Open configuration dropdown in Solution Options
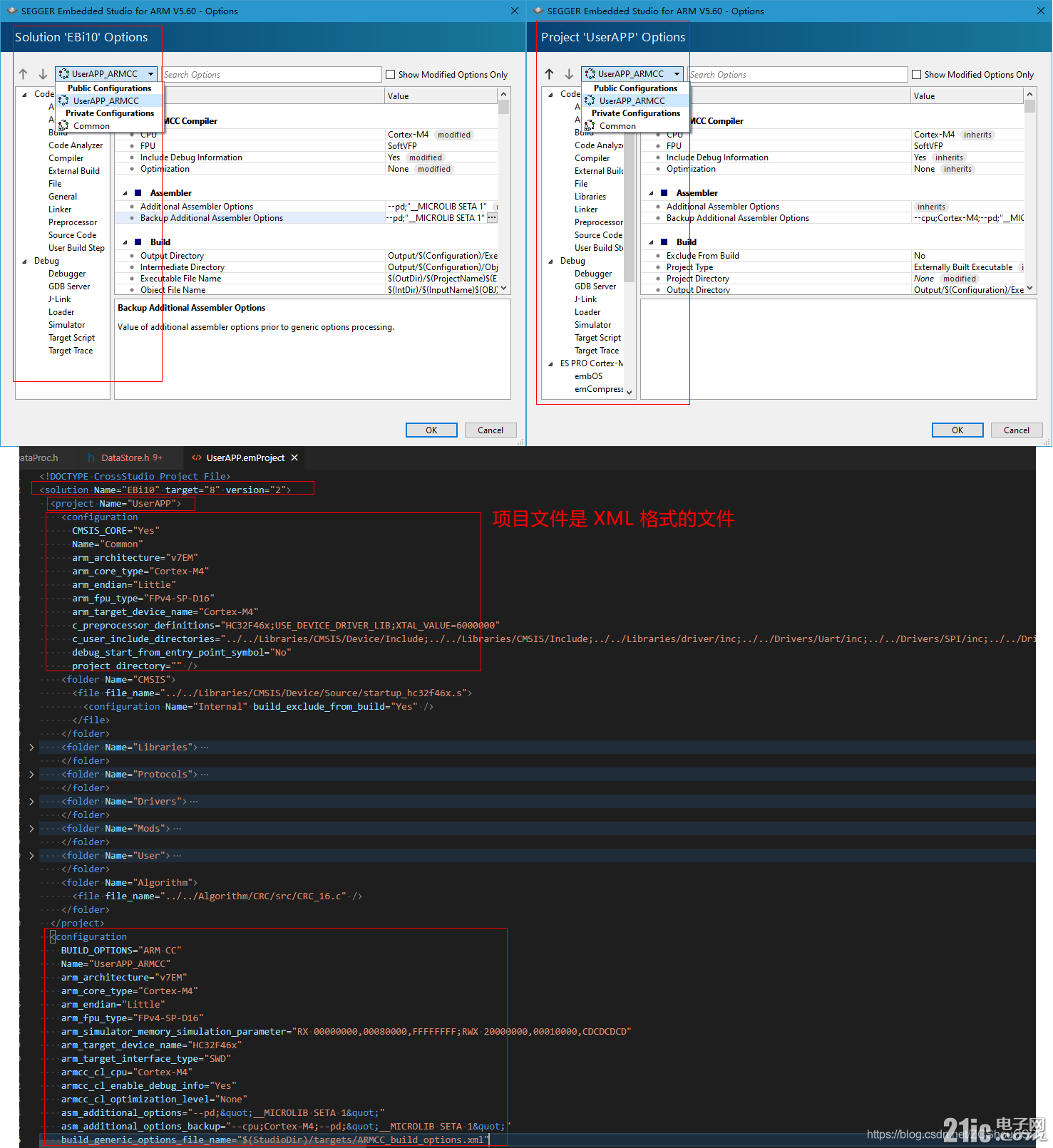 tap(106, 74)
